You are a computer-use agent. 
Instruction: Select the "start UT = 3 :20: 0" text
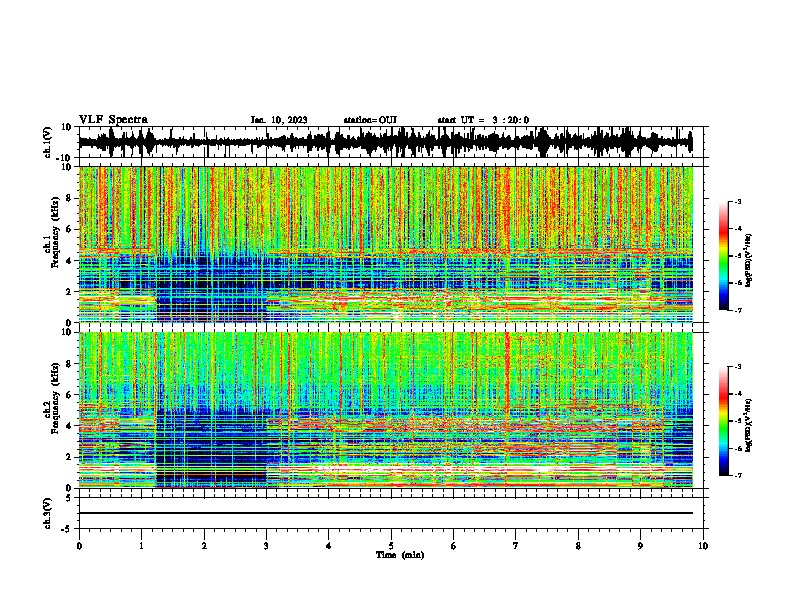pos(483,120)
